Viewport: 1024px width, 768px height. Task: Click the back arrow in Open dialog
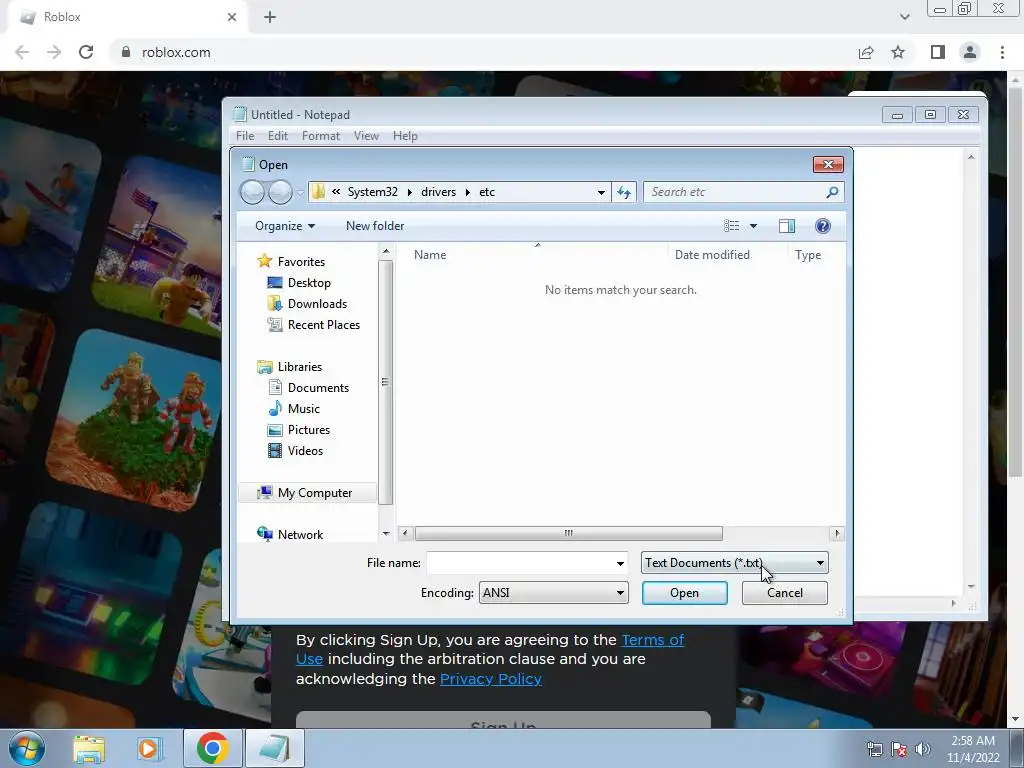click(252, 192)
